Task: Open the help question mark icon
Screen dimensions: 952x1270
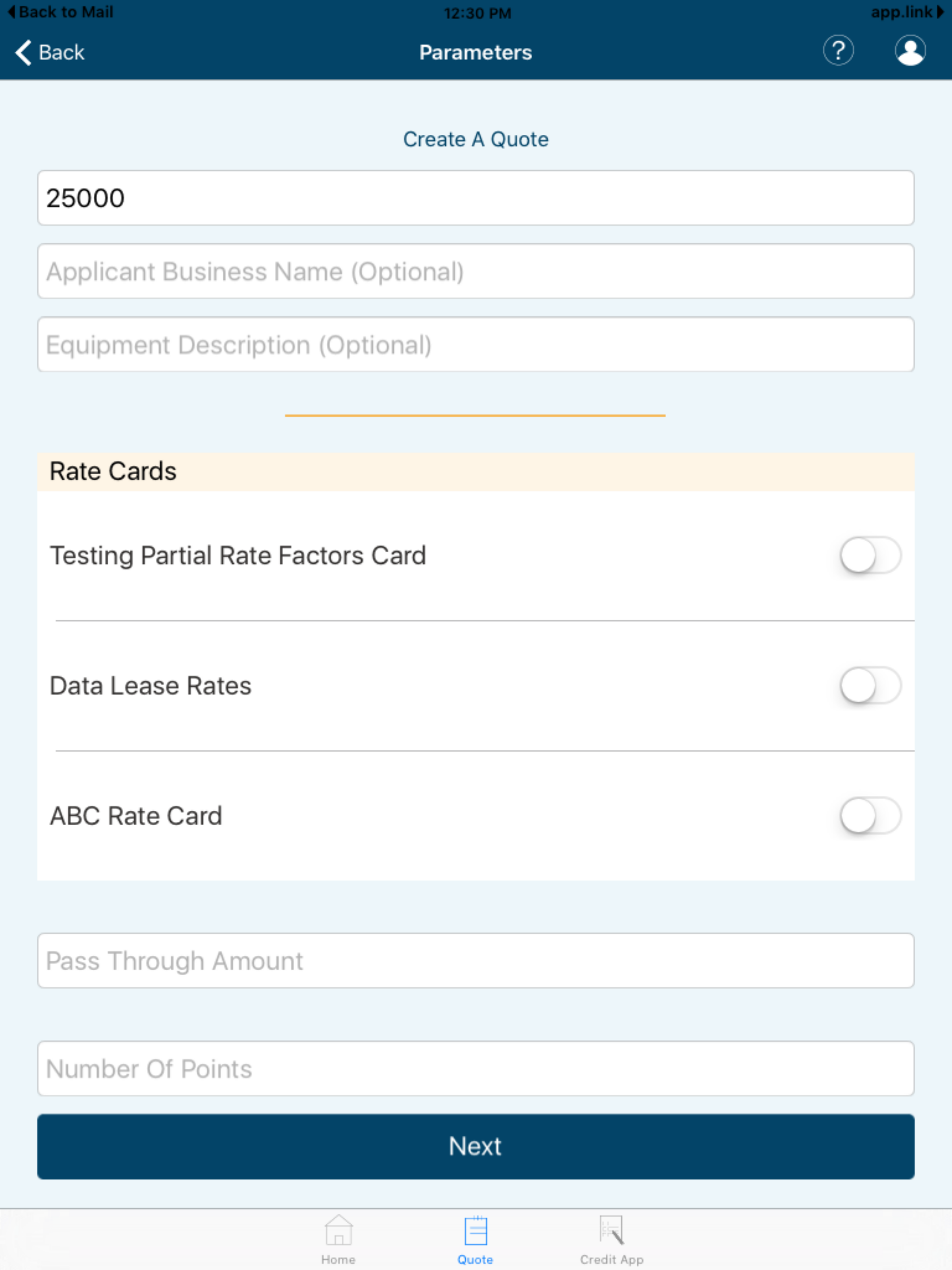Action: (x=838, y=52)
